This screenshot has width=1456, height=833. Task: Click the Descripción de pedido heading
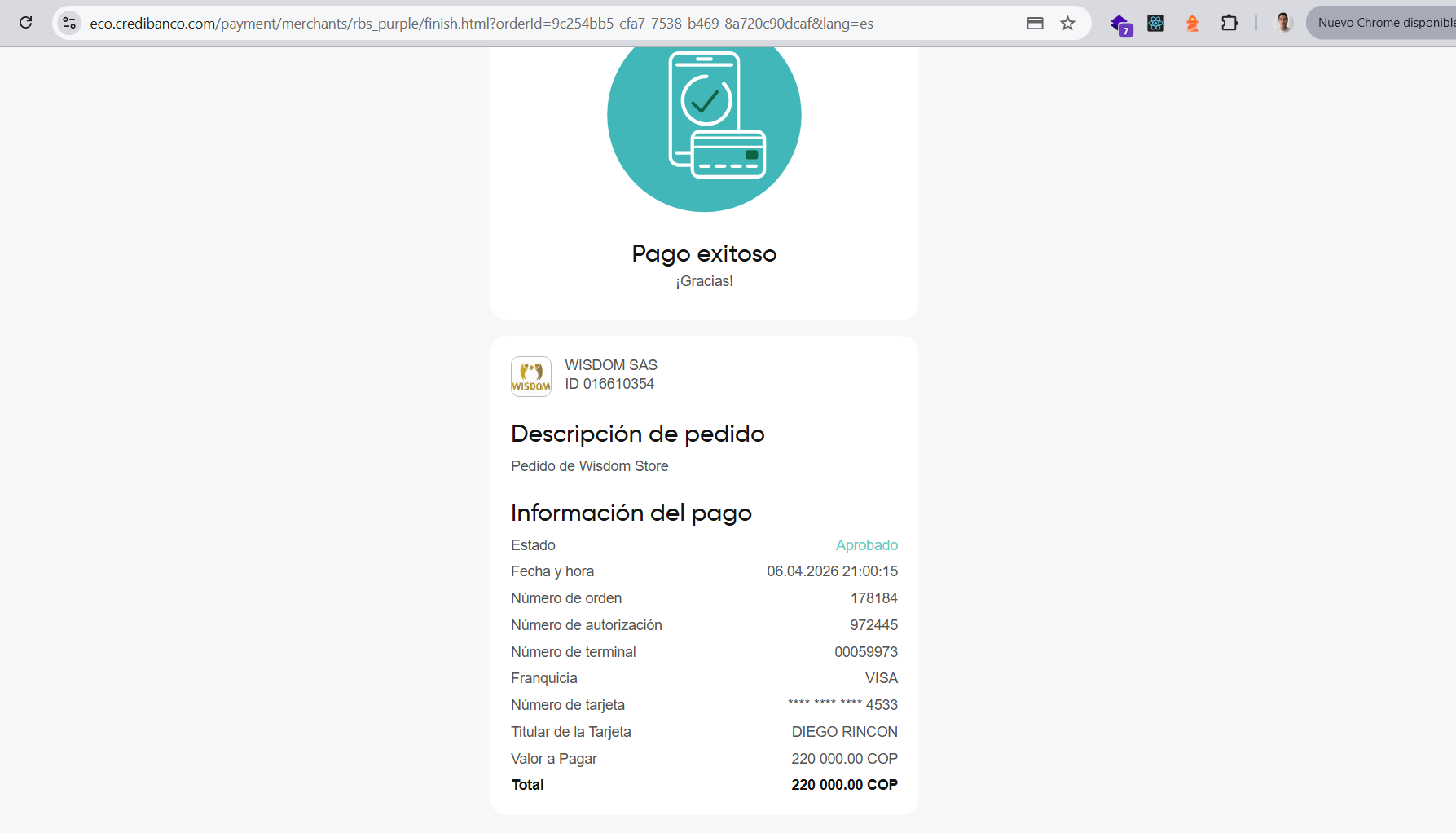click(637, 434)
